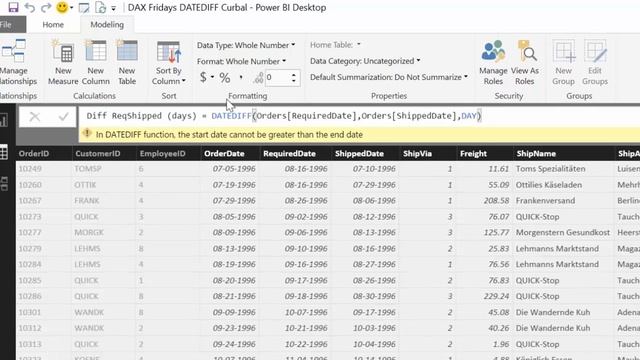640x360 pixels.
Task: Add a New Column
Action: click(96, 62)
